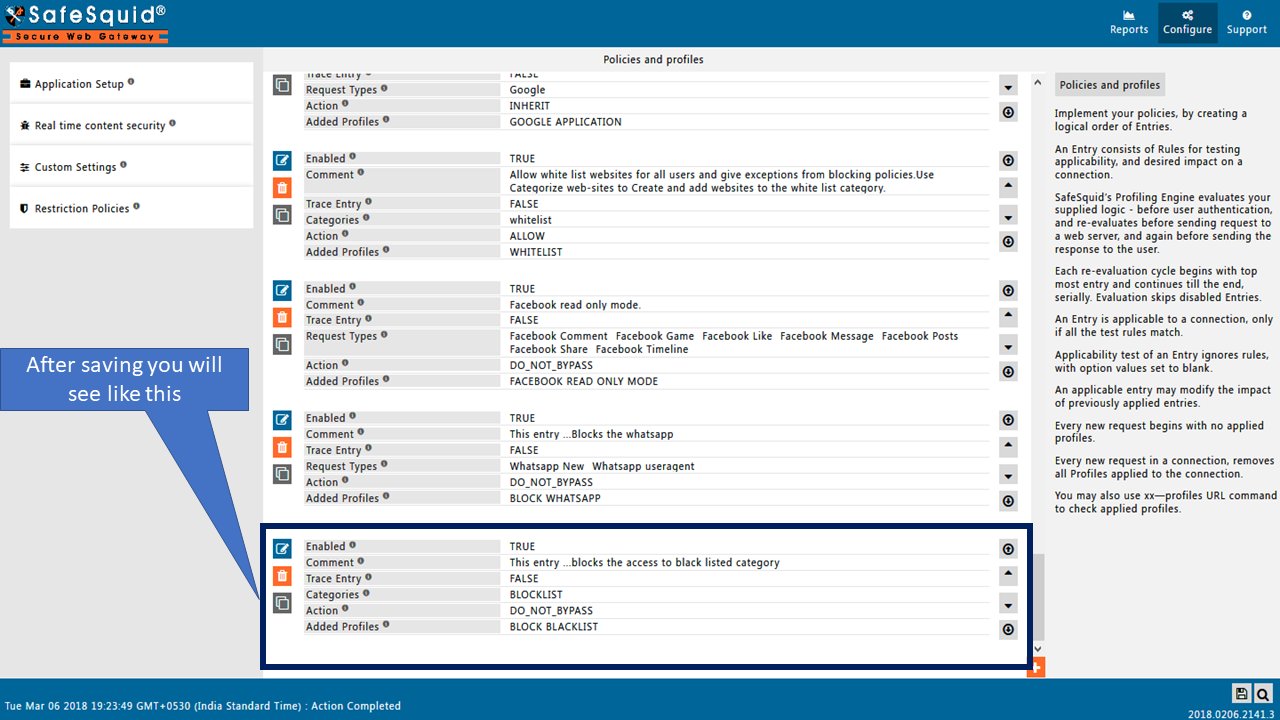Image resolution: width=1280 pixels, height=720 pixels.
Task: Click the BLOCK BLACKLIST profile value
Action: point(554,627)
